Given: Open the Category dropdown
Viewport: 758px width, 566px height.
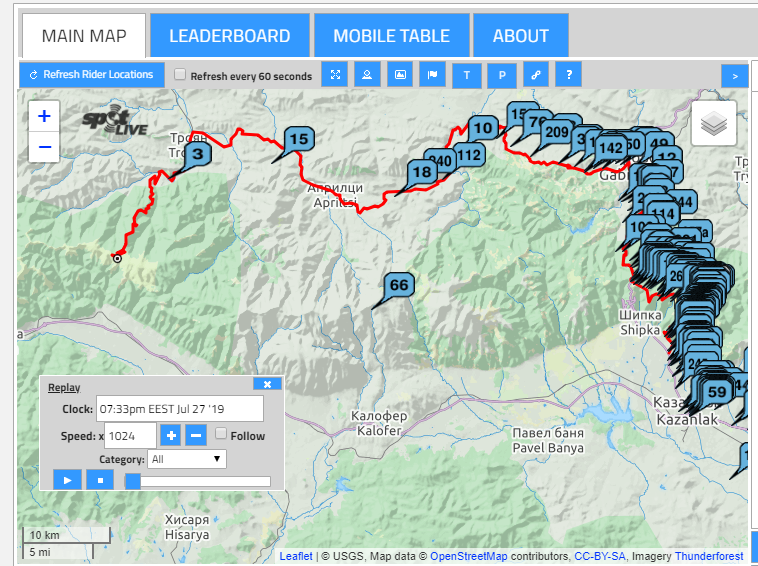Looking at the screenshot, I should tap(187, 459).
